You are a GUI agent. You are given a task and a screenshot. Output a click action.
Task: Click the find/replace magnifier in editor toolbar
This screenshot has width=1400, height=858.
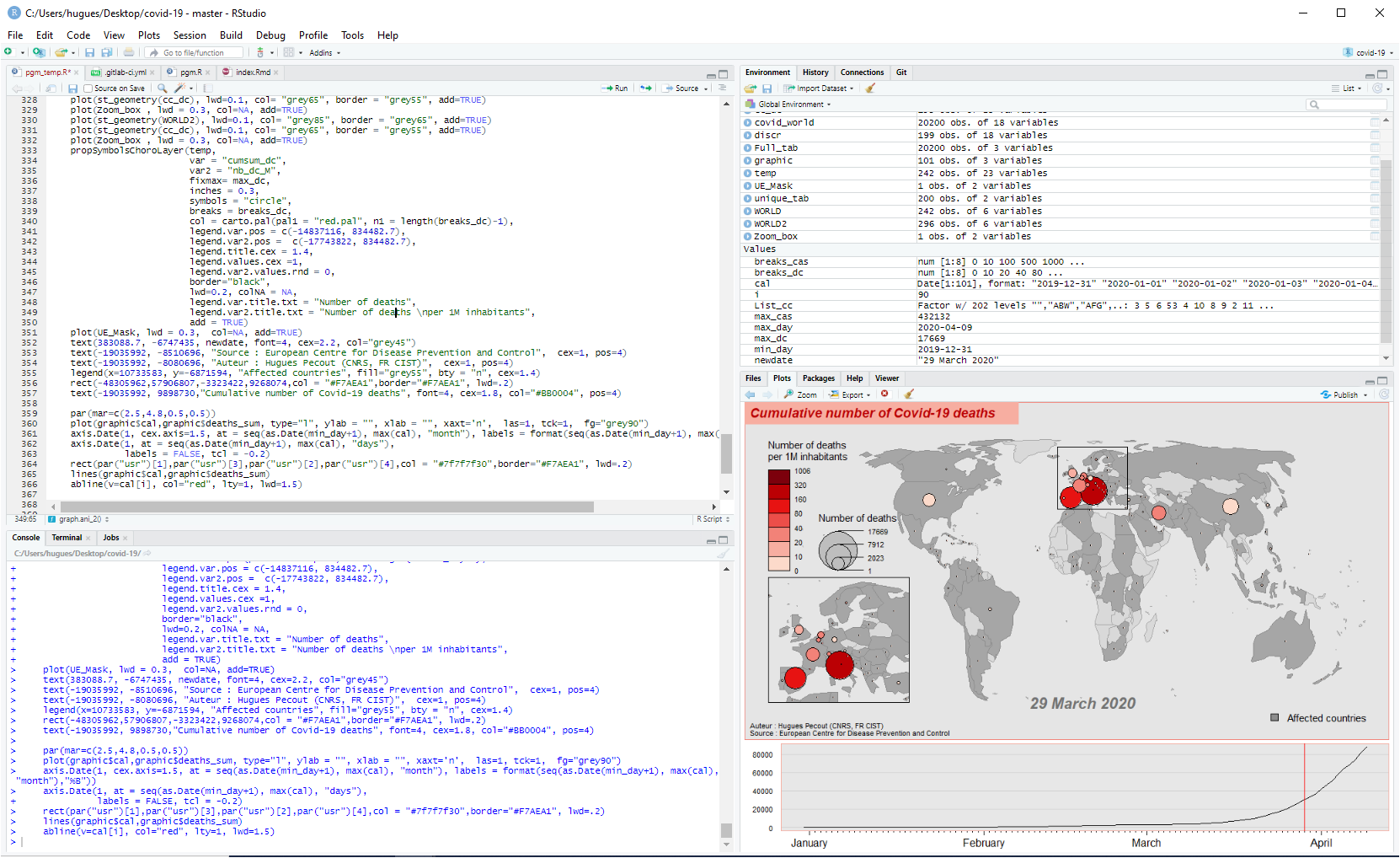coord(162,88)
